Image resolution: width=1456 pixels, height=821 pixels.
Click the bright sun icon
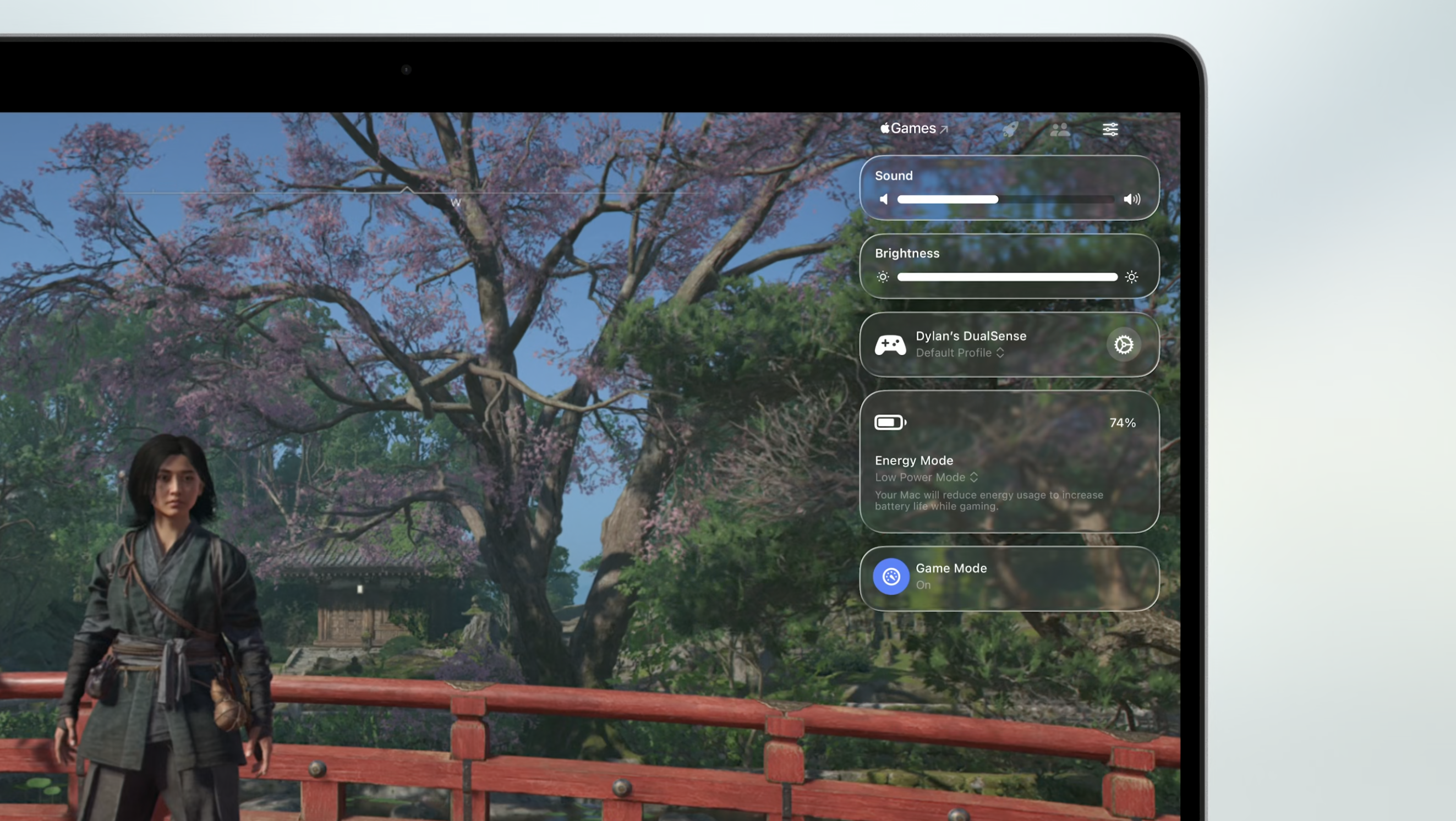1131,277
